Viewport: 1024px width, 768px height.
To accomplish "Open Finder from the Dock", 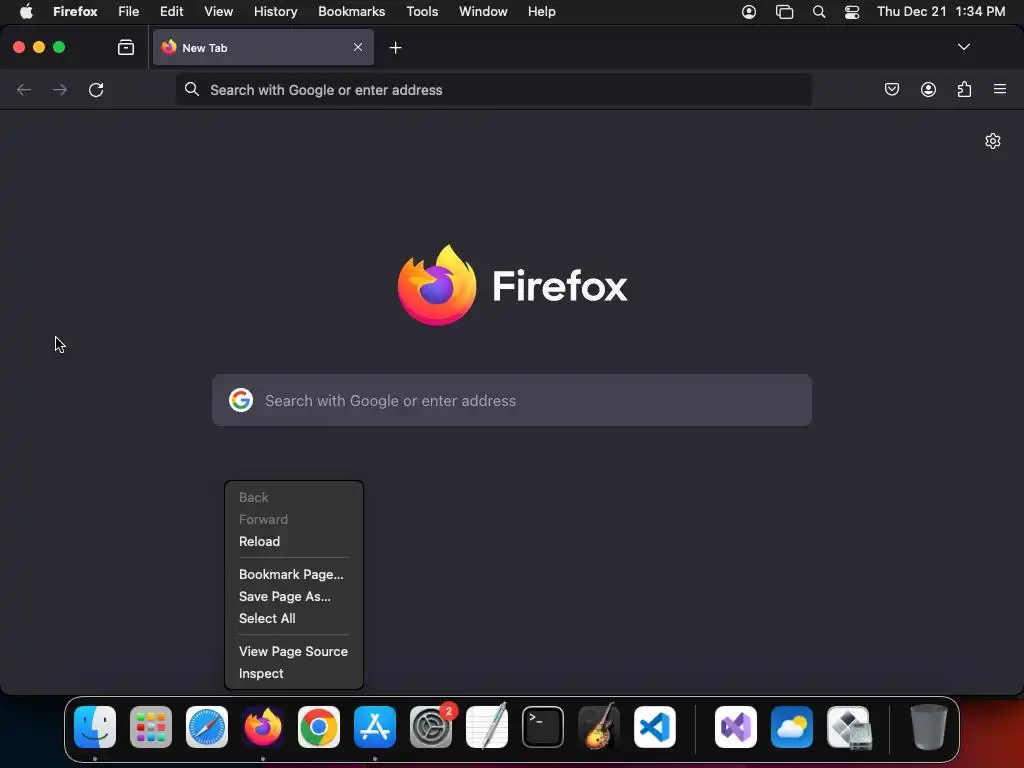I will click(95, 726).
